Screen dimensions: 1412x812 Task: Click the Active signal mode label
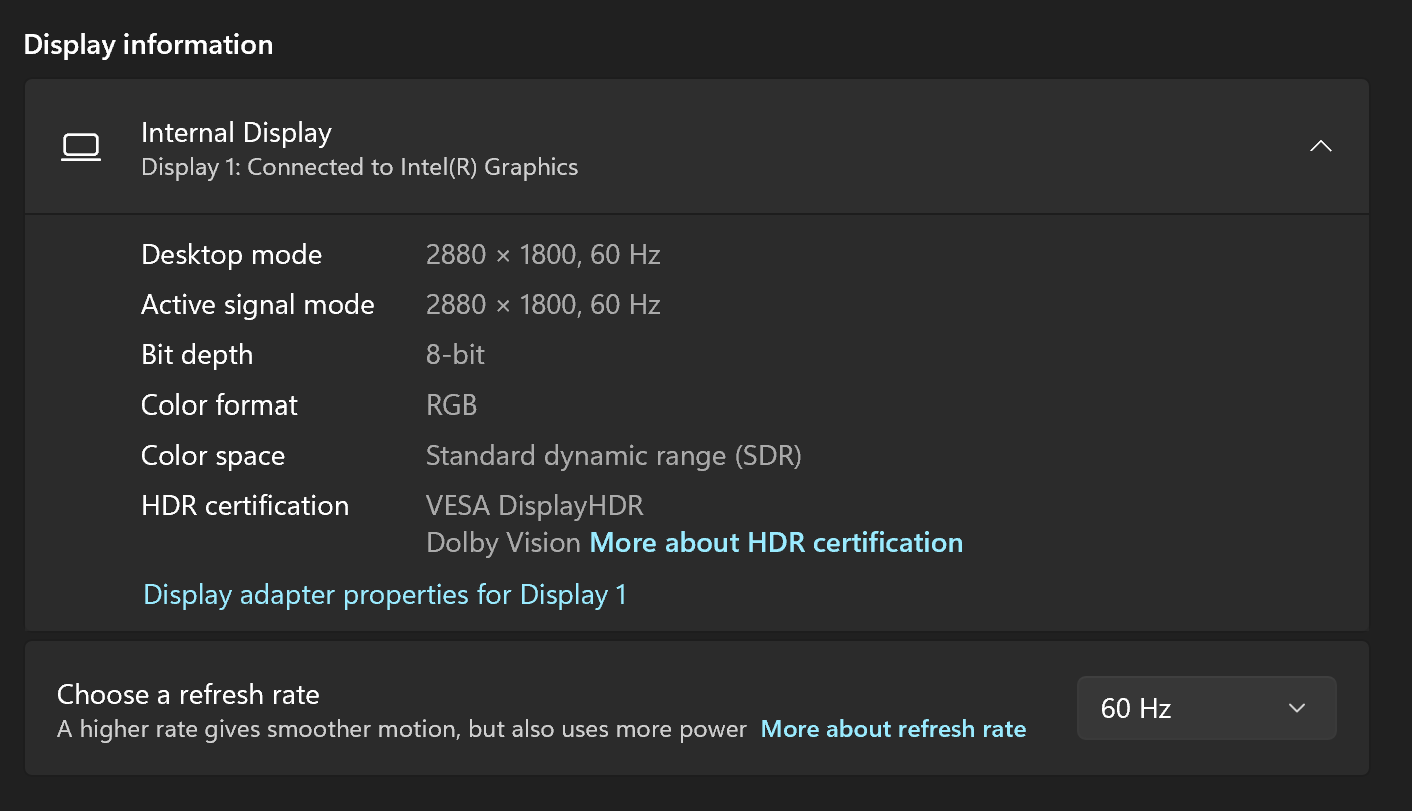[258, 305]
